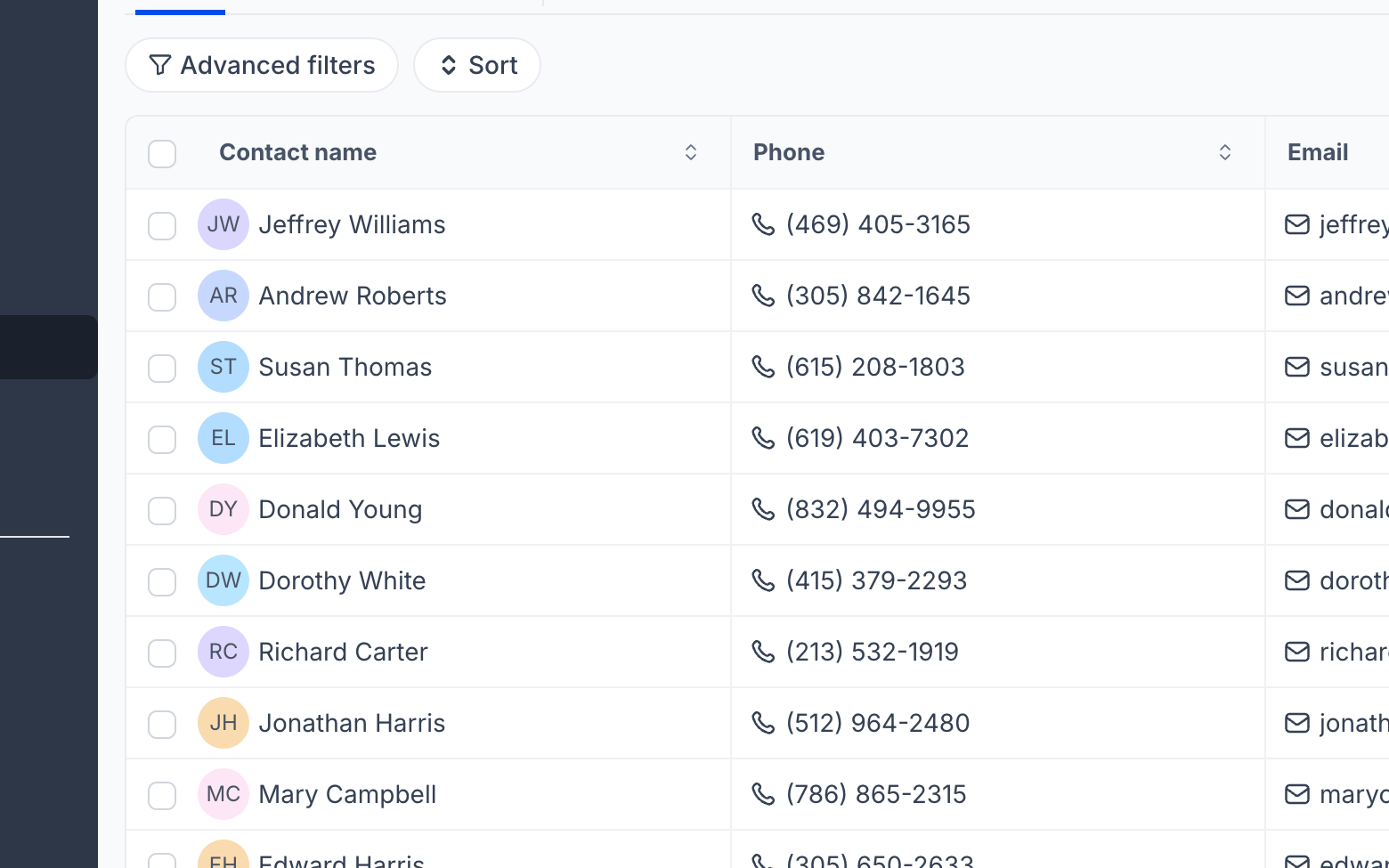Select Andrew Roberts row checkbox
The image size is (1389, 868).
(162, 296)
